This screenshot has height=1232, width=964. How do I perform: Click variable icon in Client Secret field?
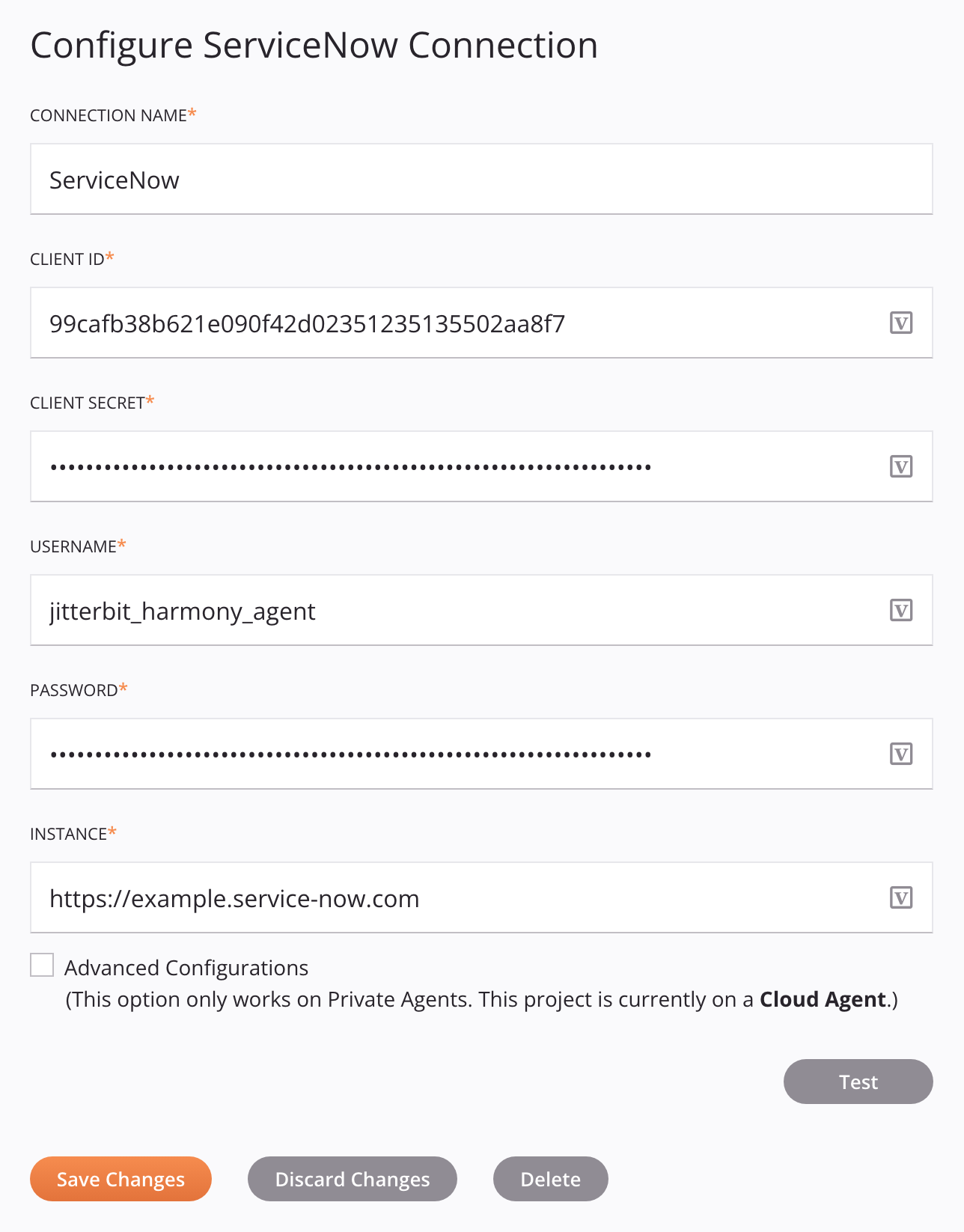[901, 467]
